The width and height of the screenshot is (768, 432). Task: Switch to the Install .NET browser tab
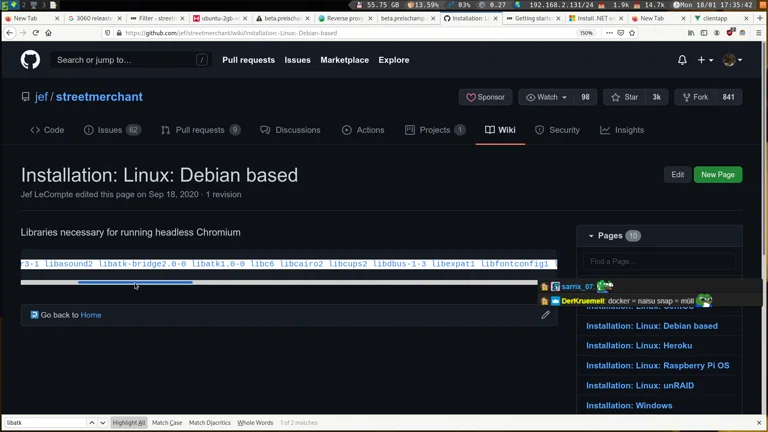tap(595, 18)
